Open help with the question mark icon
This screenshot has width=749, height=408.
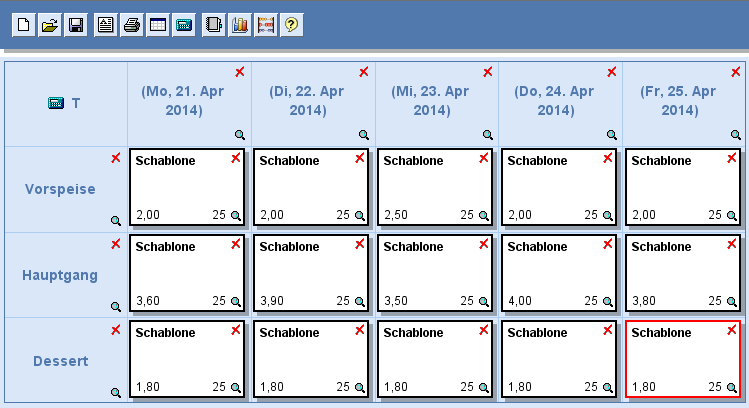(x=292, y=25)
